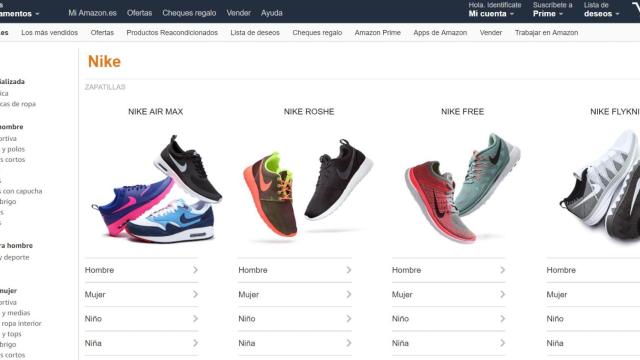Open Mi Amazon.es link
The width and height of the screenshot is (640, 360).
92,13
